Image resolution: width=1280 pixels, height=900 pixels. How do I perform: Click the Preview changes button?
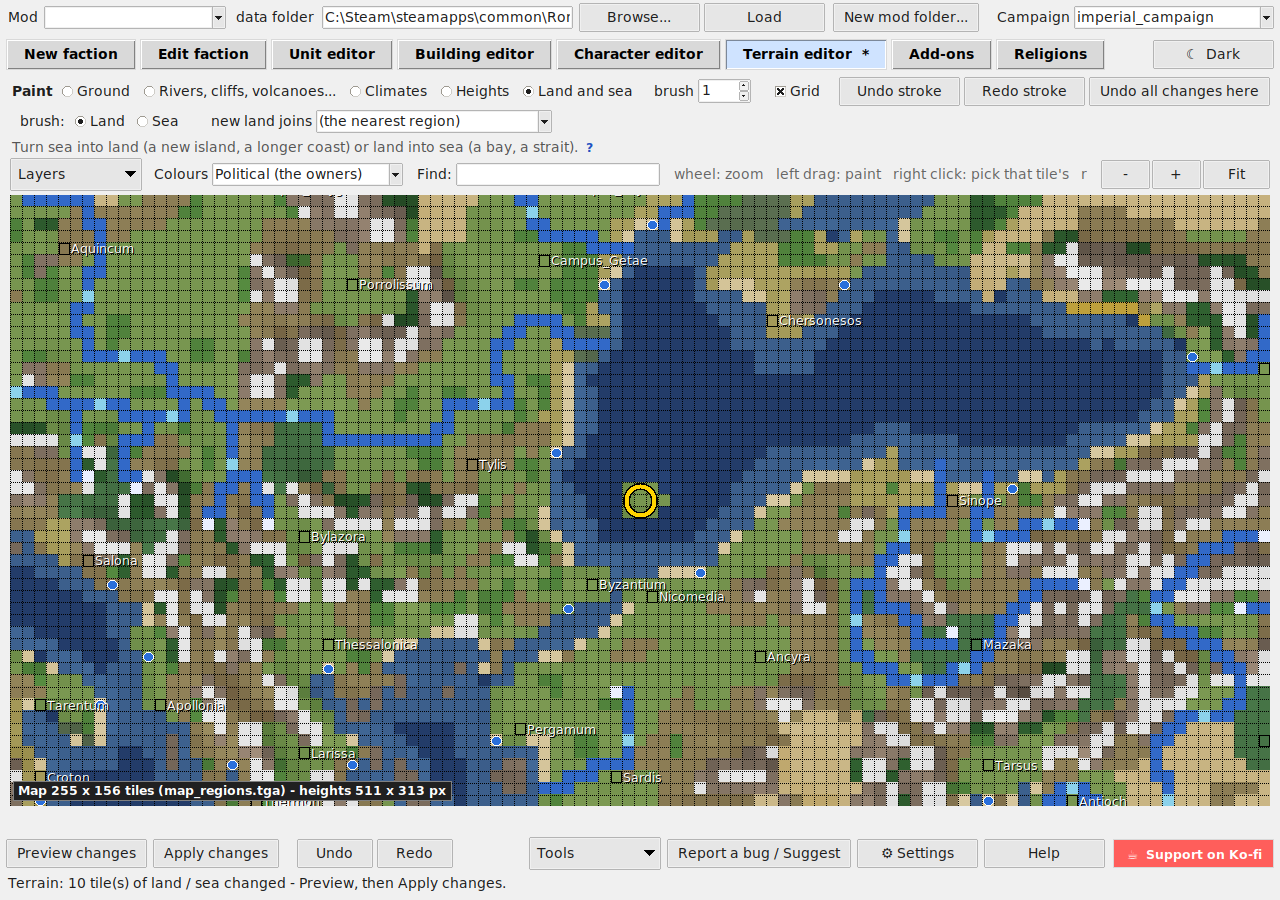click(x=76, y=853)
